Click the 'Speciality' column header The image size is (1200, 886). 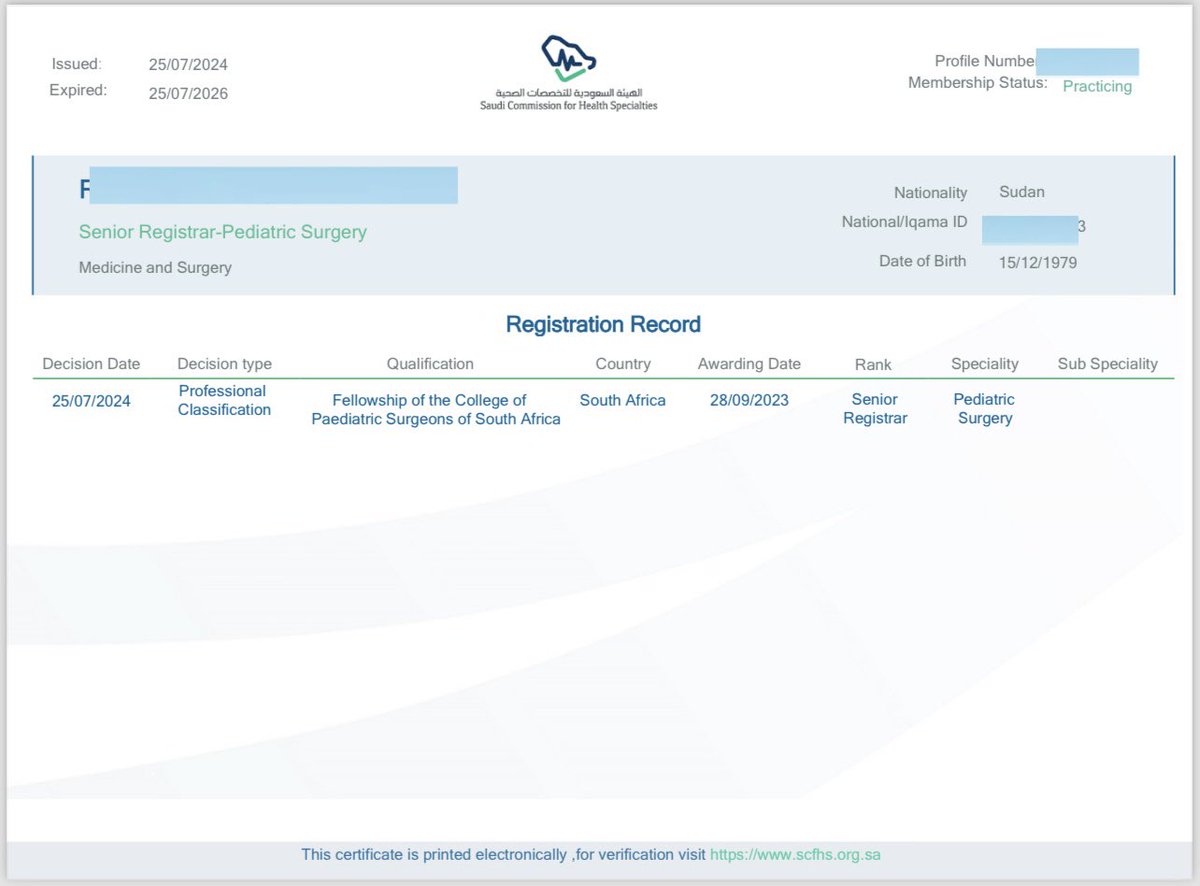[985, 364]
